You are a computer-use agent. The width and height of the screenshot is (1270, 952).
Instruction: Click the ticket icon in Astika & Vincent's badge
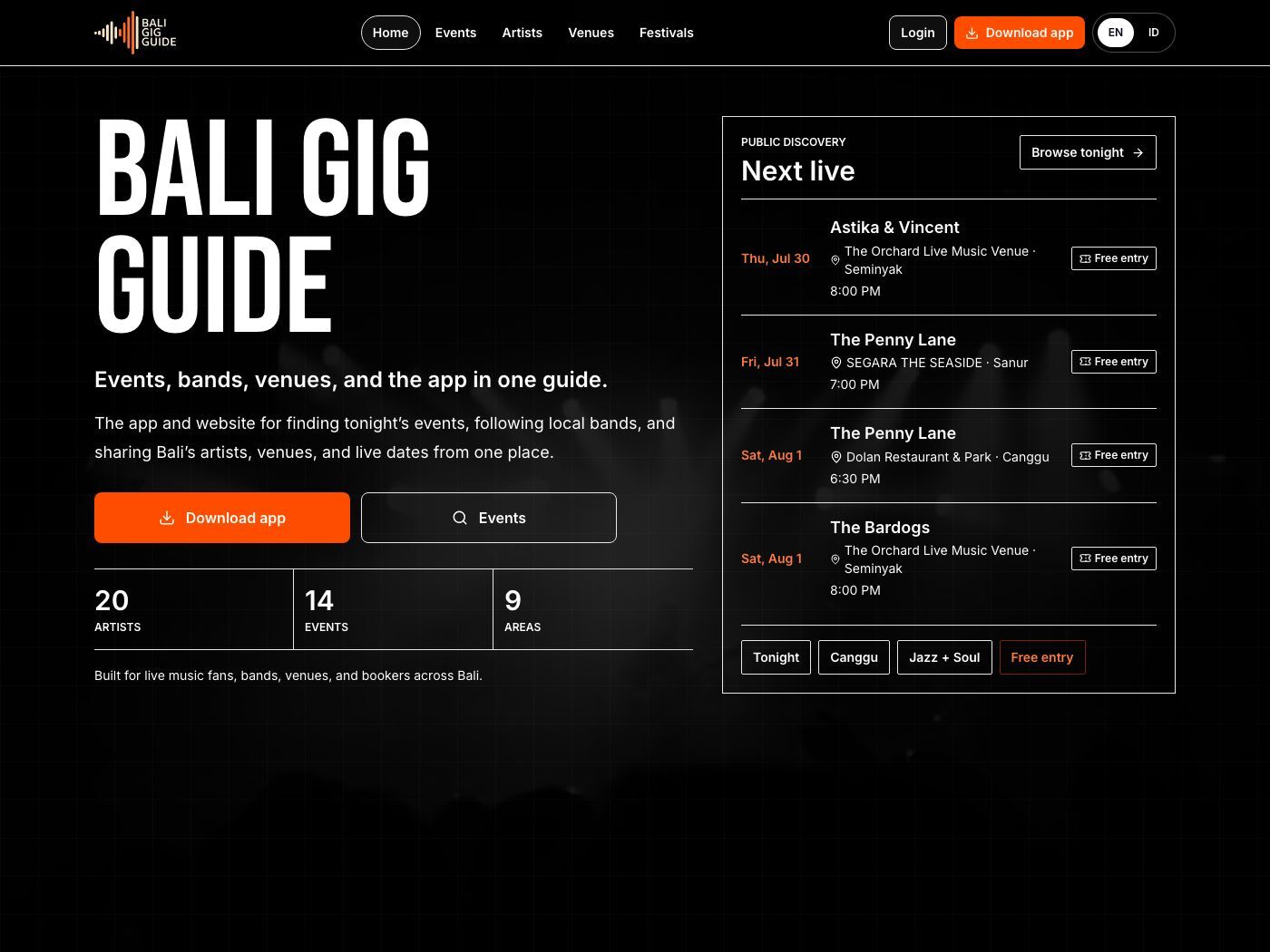pos(1085,258)
